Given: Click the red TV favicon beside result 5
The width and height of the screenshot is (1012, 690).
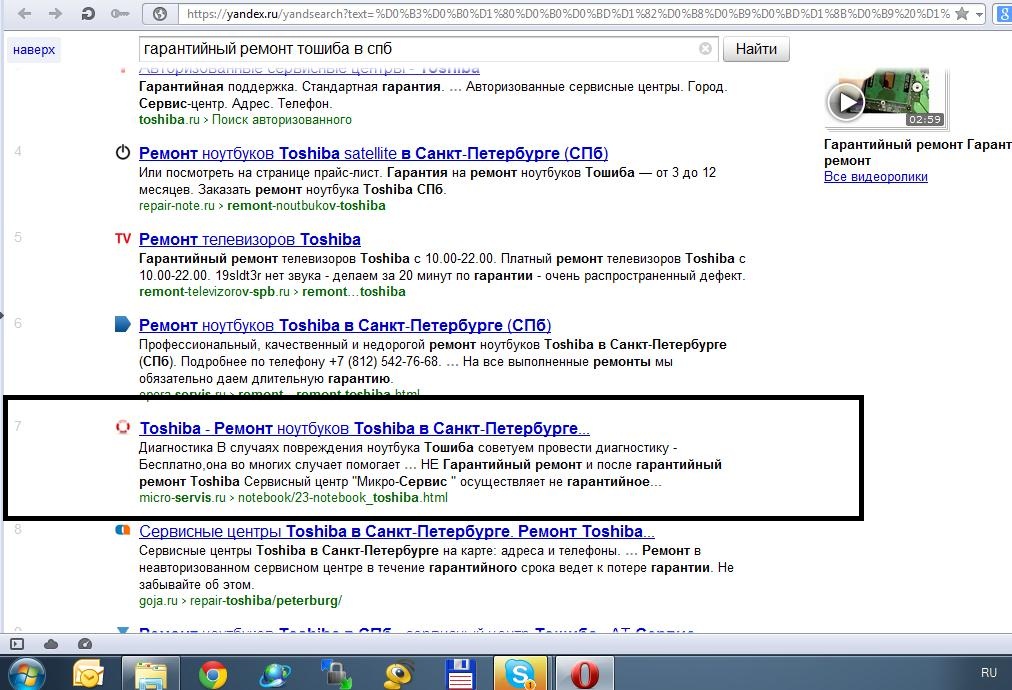Looking at the screenshot, I should tap(123, 239).
